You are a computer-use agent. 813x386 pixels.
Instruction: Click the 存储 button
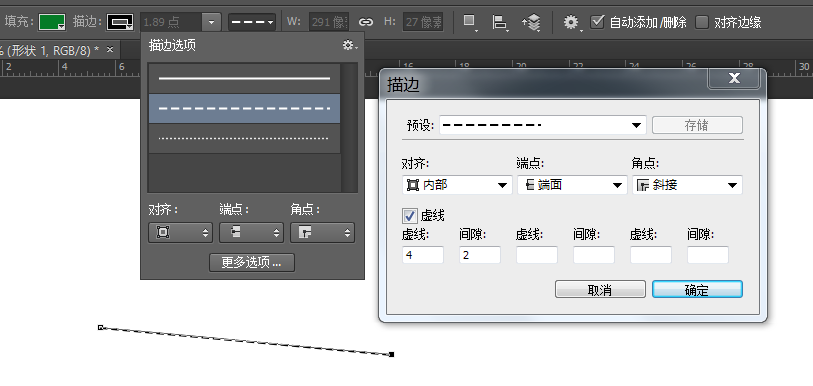click(697, 125)
